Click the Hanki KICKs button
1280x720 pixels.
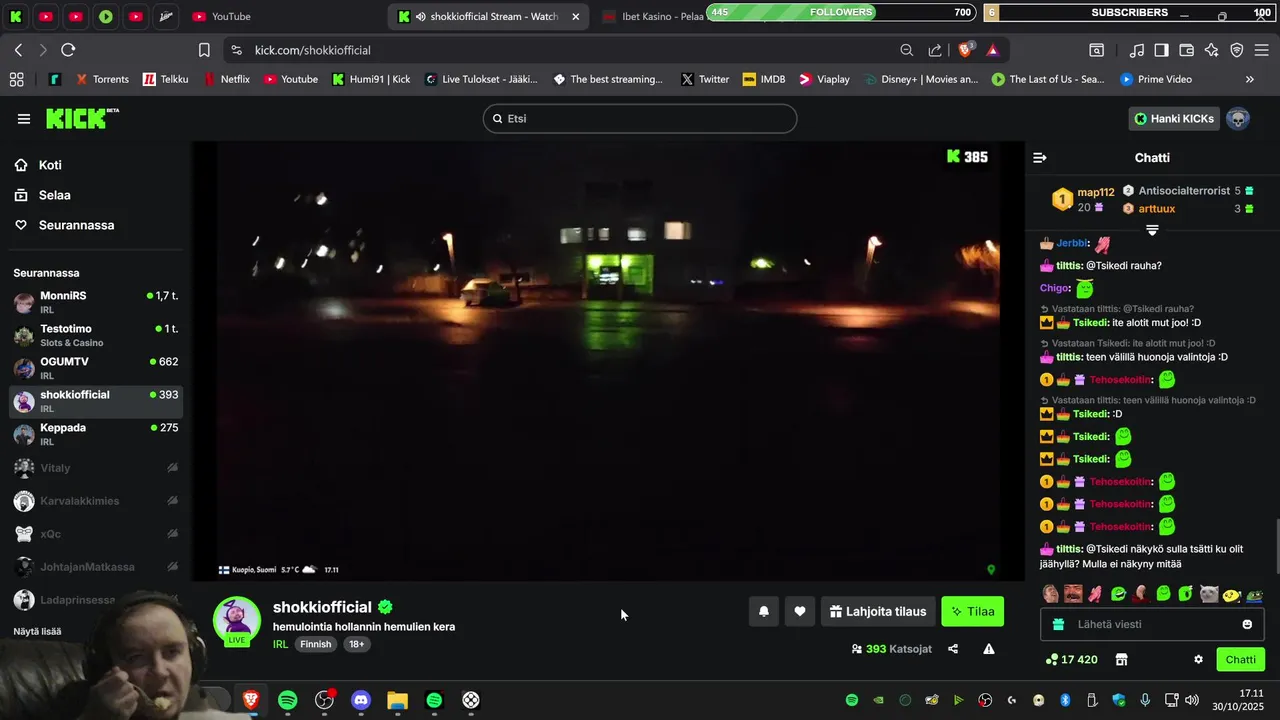point(1174,118)
